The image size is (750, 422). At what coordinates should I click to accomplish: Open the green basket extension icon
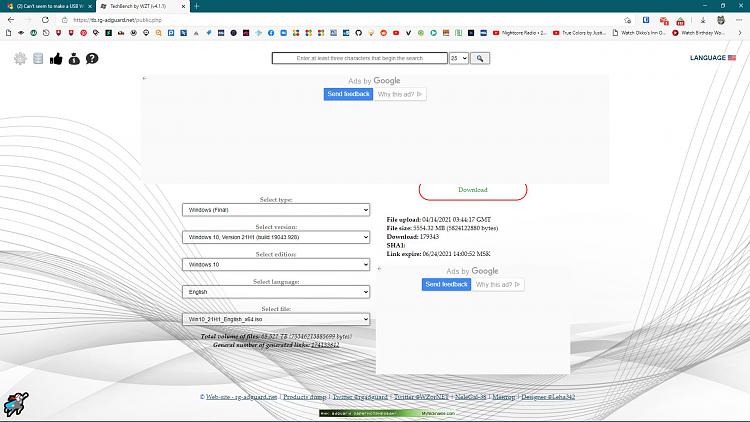(x=680, y=21)
